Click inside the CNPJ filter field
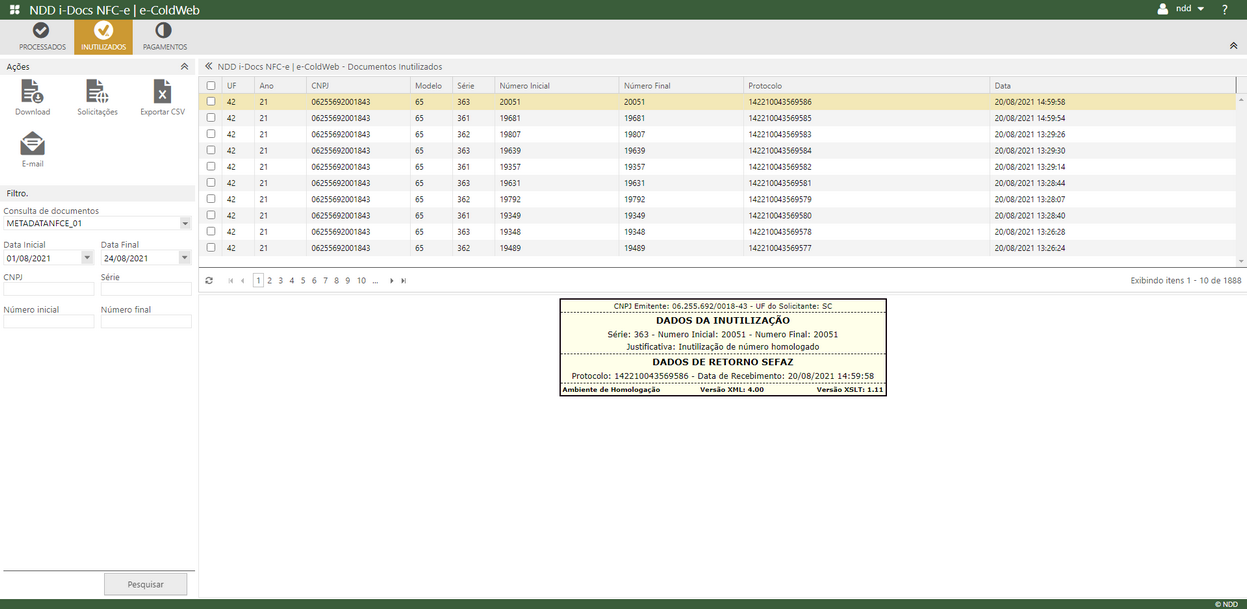This screenshot has width=1247, height=609. click(x=48, y=288)
